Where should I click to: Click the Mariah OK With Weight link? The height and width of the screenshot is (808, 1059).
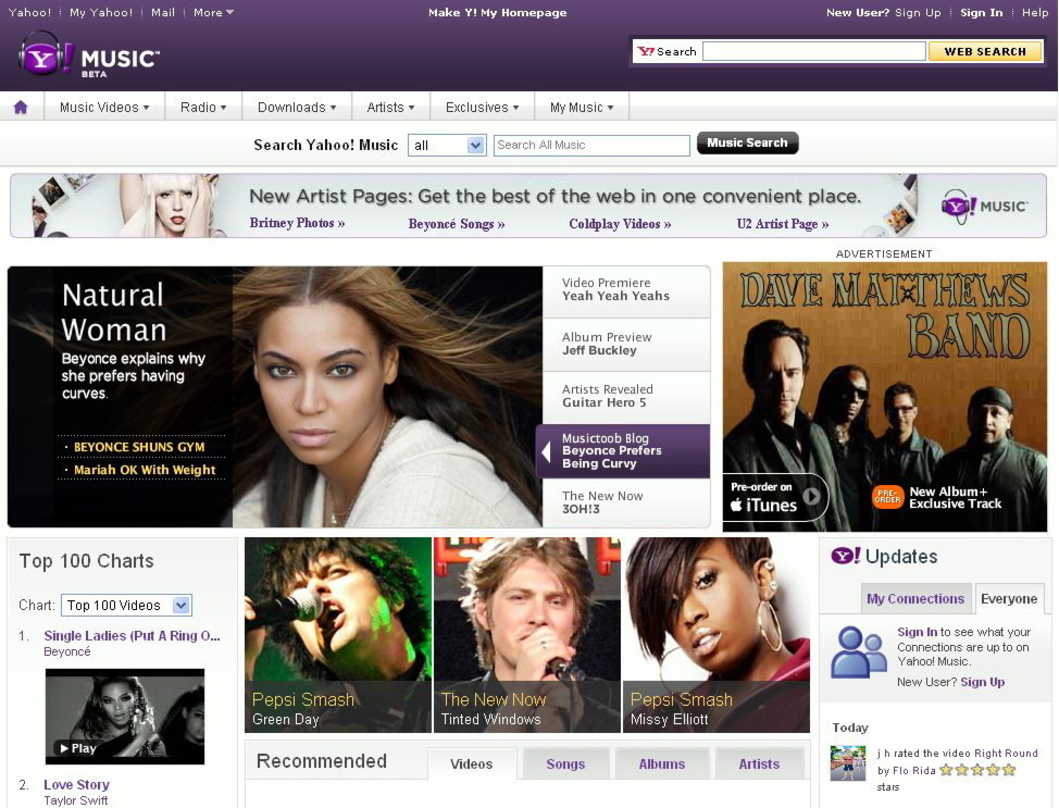[x=145, y=470]
